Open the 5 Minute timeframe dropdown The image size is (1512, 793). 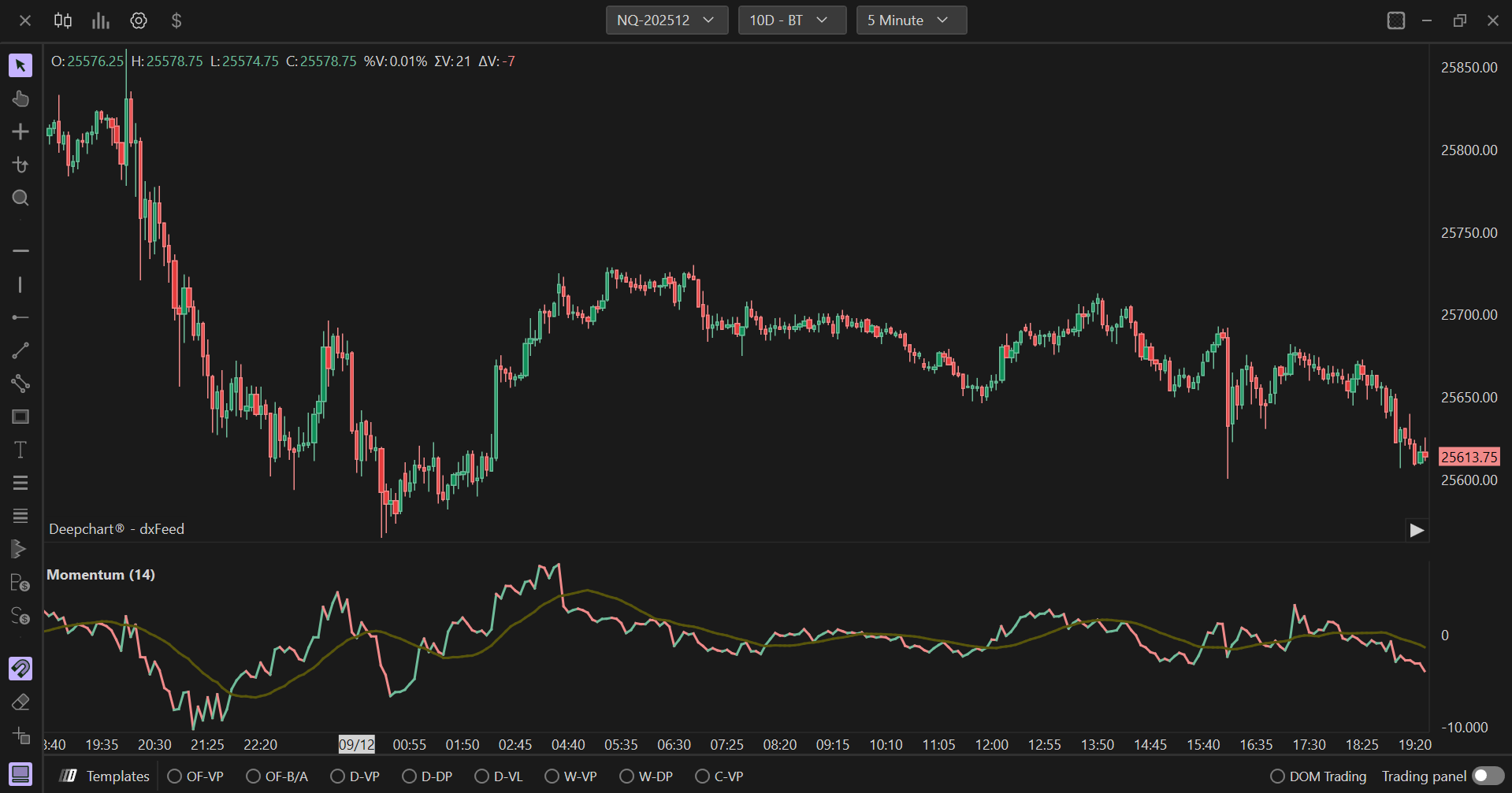(x=911, y=20)
